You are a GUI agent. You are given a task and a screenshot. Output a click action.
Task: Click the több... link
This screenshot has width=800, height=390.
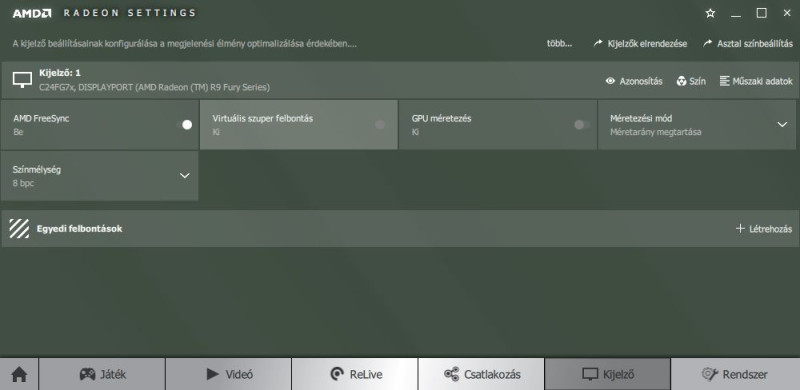[x=559, y=44]
